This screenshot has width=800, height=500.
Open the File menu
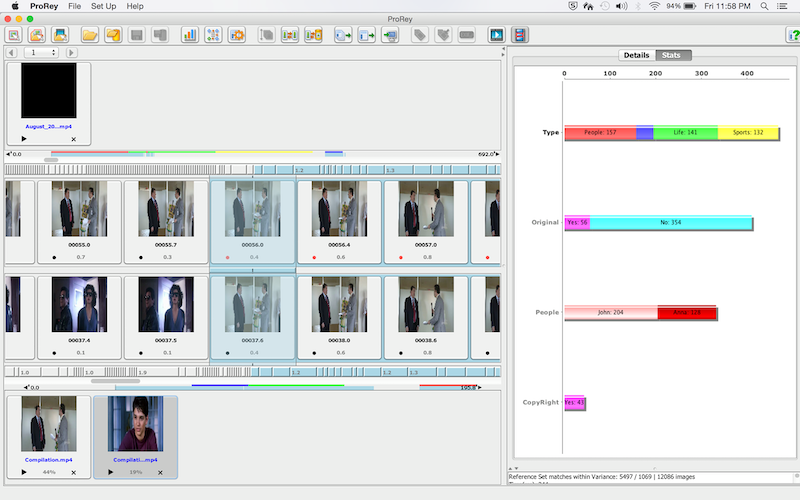[x=74, y=6]
